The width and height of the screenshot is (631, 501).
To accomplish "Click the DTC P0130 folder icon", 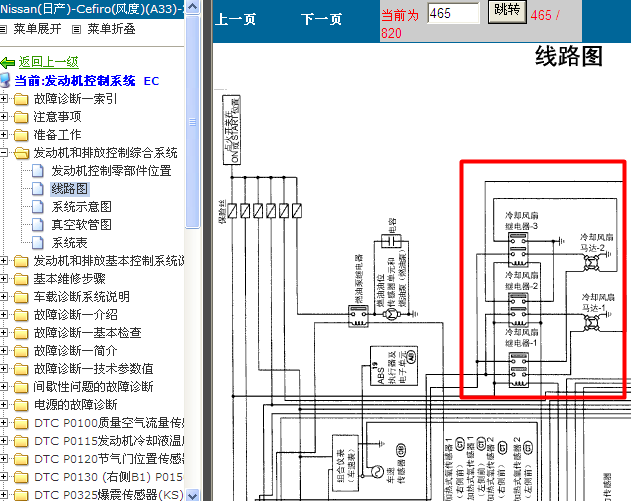I will (21, 477).
